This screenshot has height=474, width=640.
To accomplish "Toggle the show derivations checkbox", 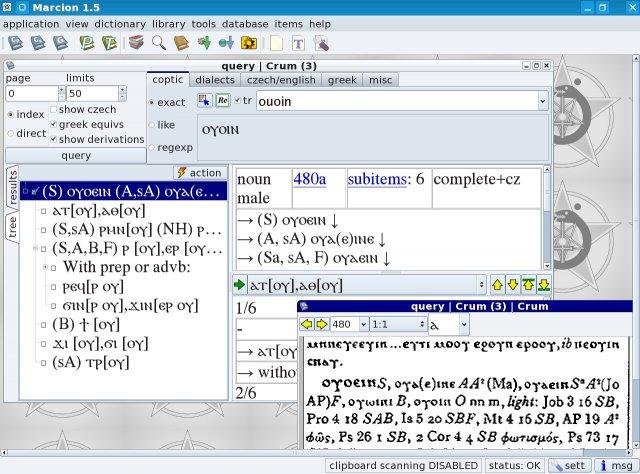I will (x=53, y=139).
